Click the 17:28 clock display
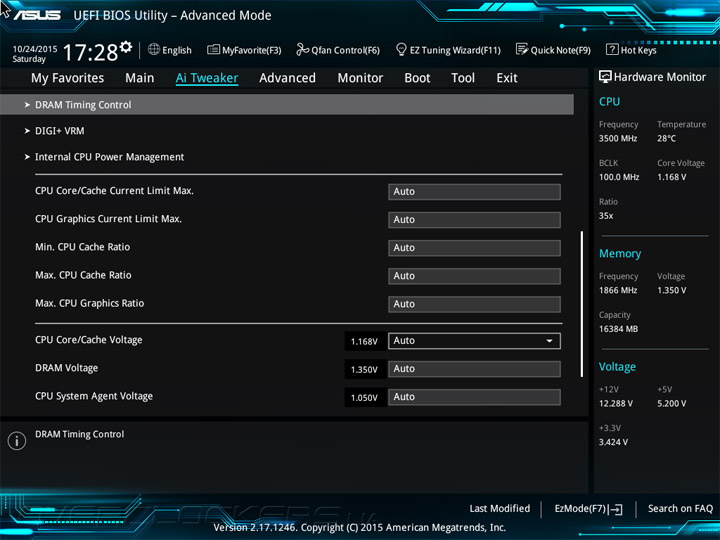Image resolution: width=720 pixels, height=540 pixels. (x=90, y=52)
